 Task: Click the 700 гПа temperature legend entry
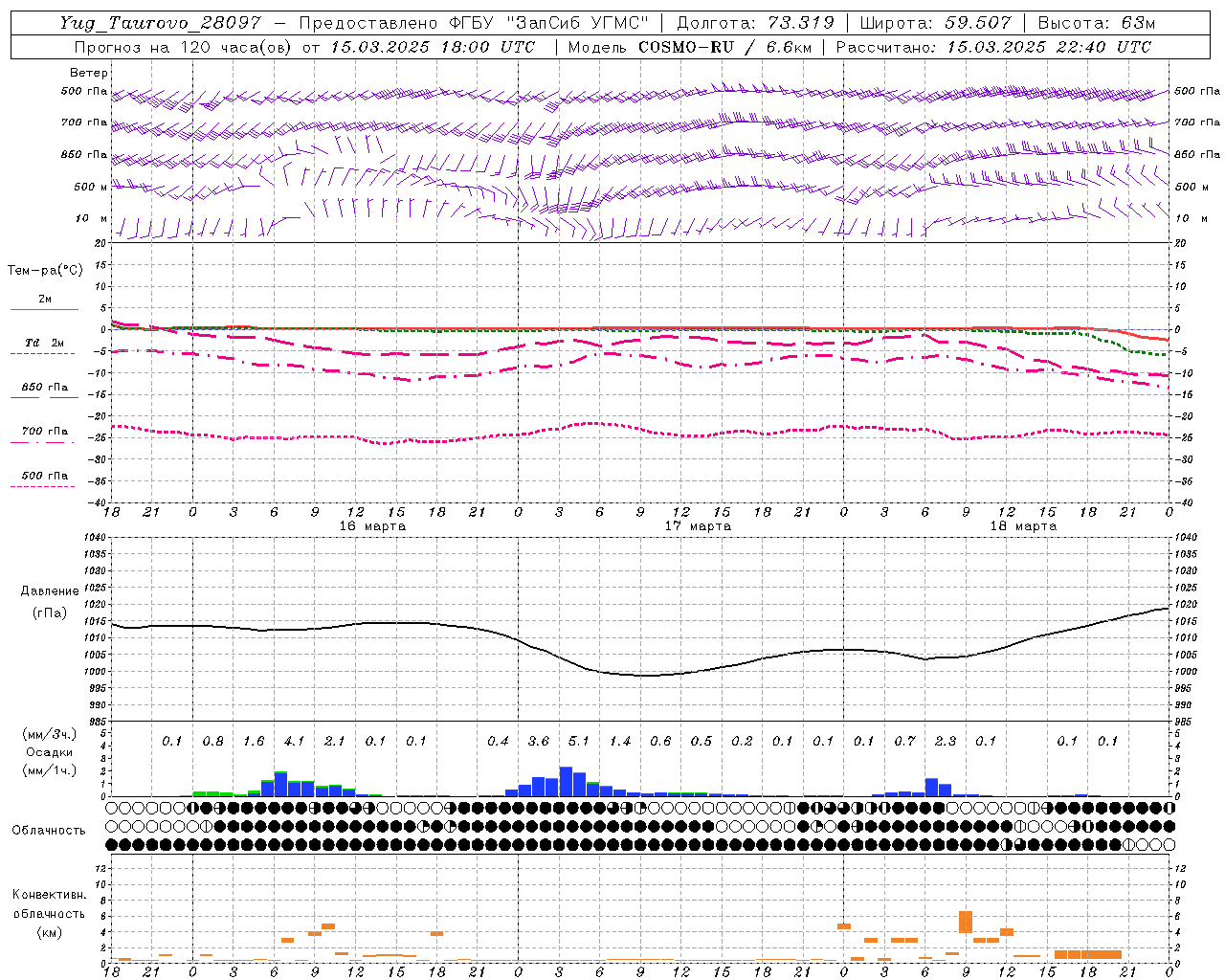pyautogui.click(x=44, y=431)
